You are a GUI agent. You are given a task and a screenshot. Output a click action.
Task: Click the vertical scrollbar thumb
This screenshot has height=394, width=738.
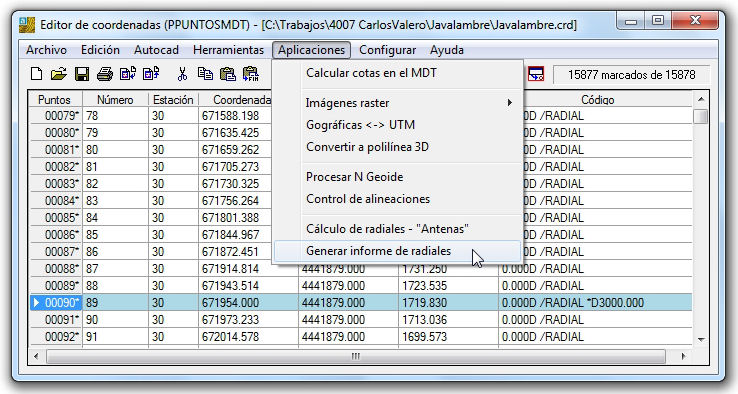[x=701, y=116]
